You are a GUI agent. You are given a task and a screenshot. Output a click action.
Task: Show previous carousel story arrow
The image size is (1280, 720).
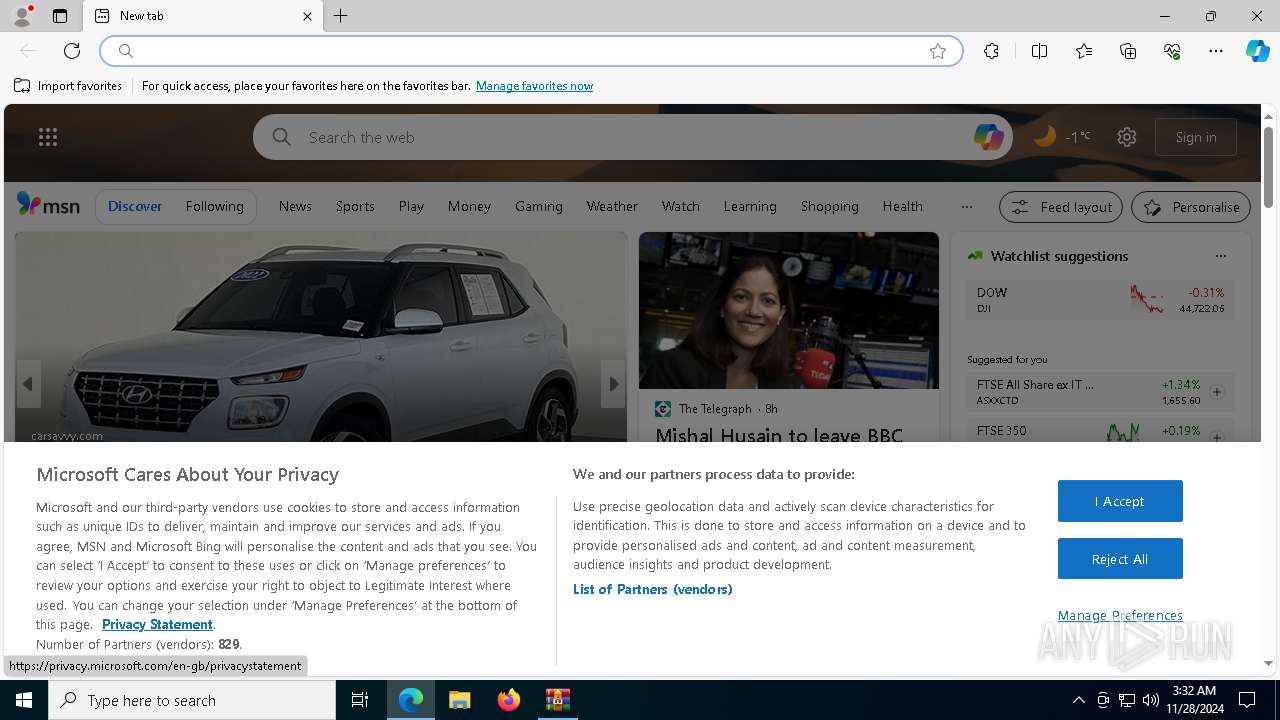click(28, 384)
